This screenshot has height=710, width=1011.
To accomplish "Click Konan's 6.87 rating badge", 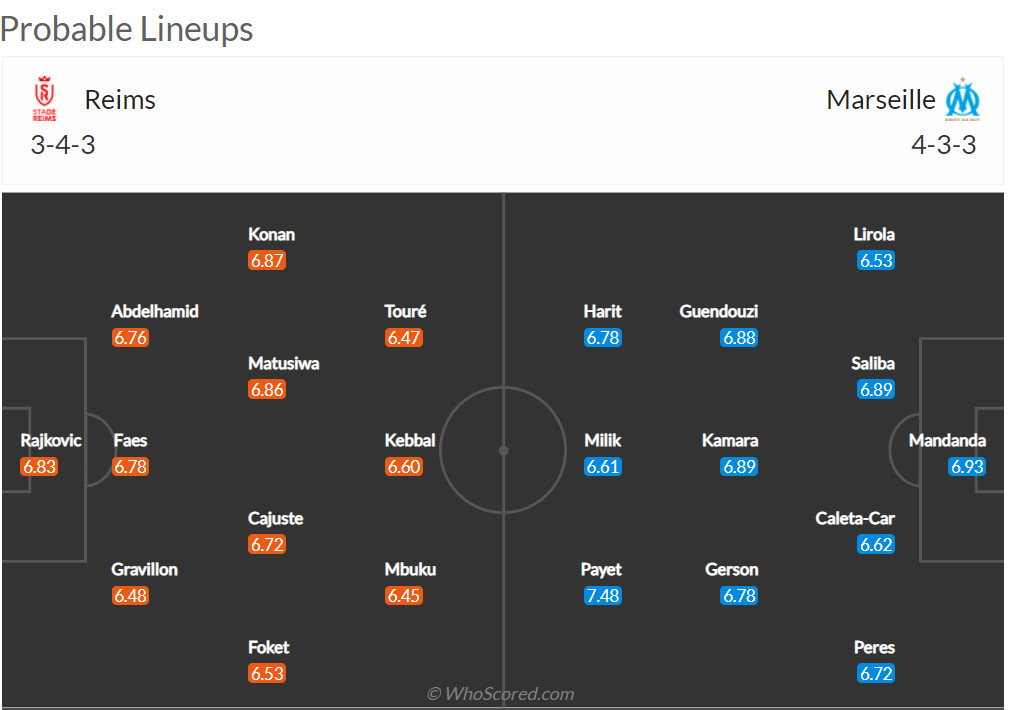I will (x=267, y=261).
